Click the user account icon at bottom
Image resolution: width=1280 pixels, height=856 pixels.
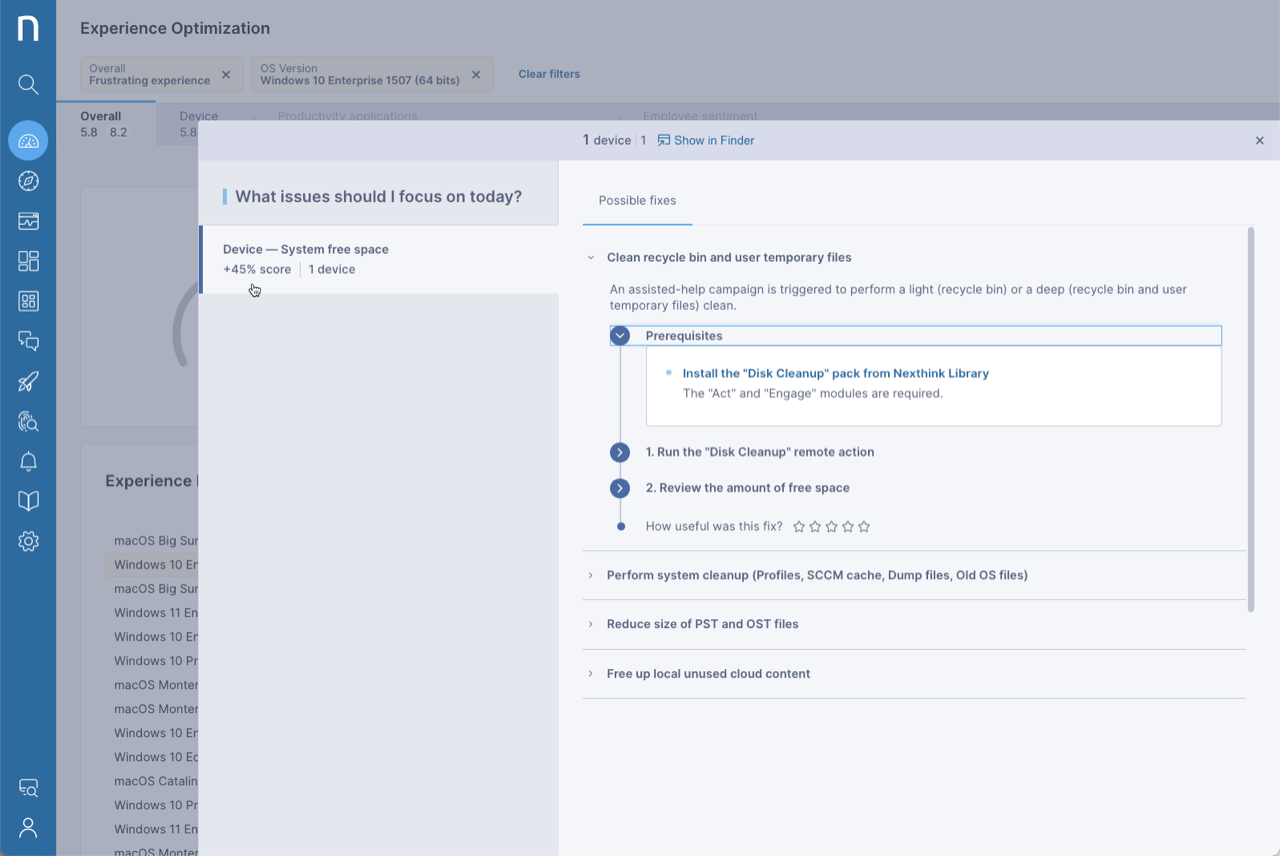tap(28, 827)
